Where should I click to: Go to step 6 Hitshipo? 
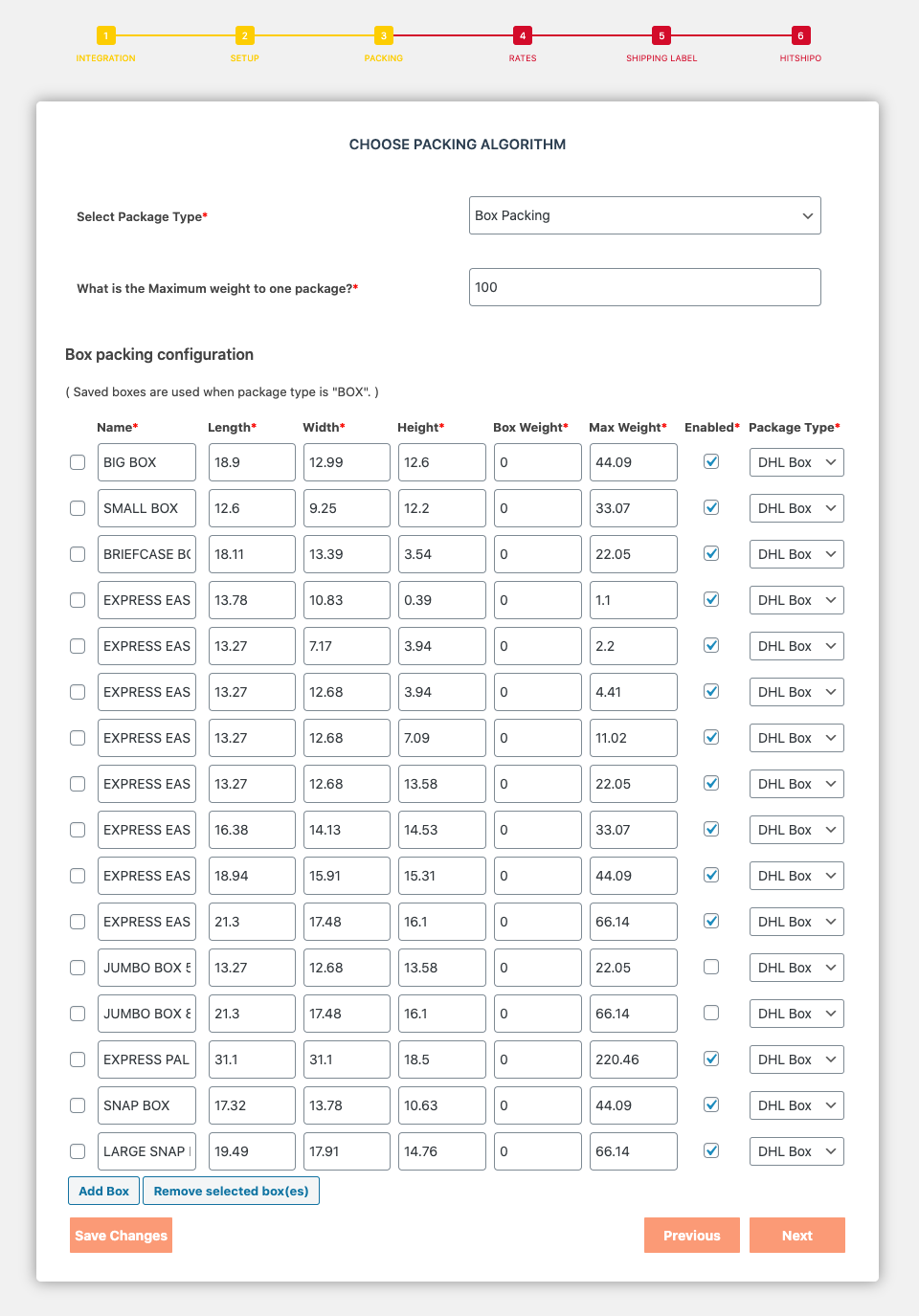[800, 35]
